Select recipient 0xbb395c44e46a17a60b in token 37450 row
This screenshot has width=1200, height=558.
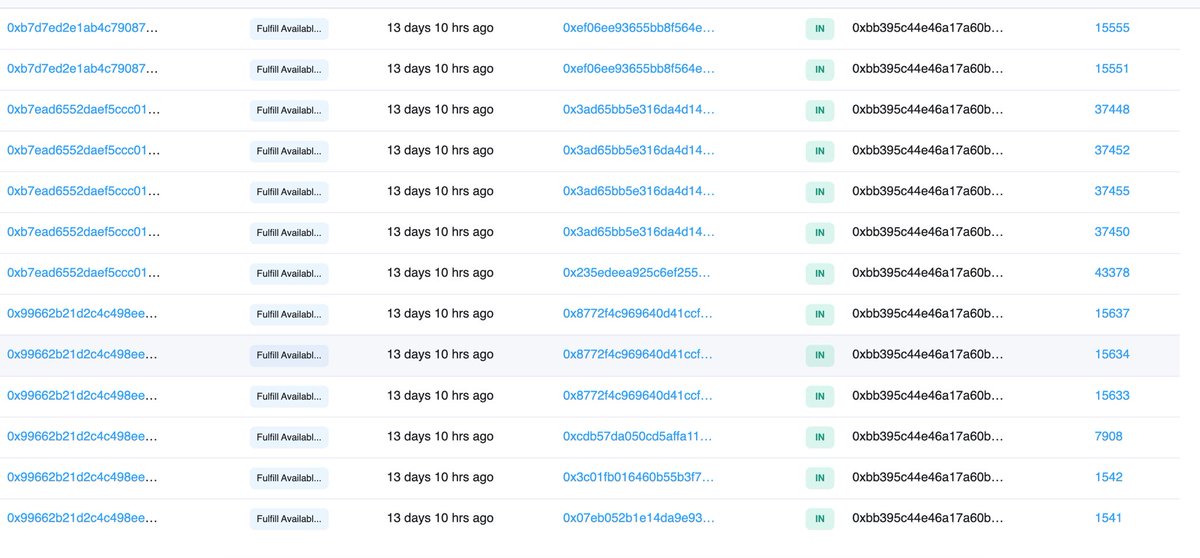coord(928,232)
